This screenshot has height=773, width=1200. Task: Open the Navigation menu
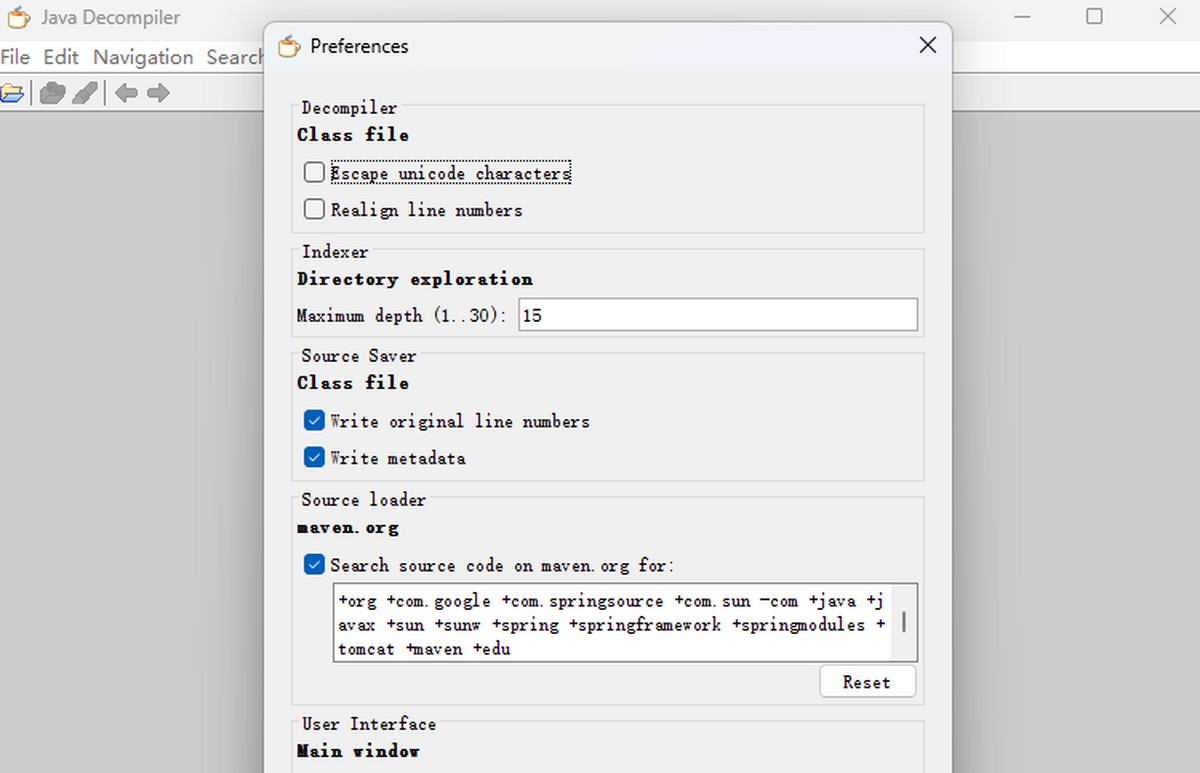(142, 57)
